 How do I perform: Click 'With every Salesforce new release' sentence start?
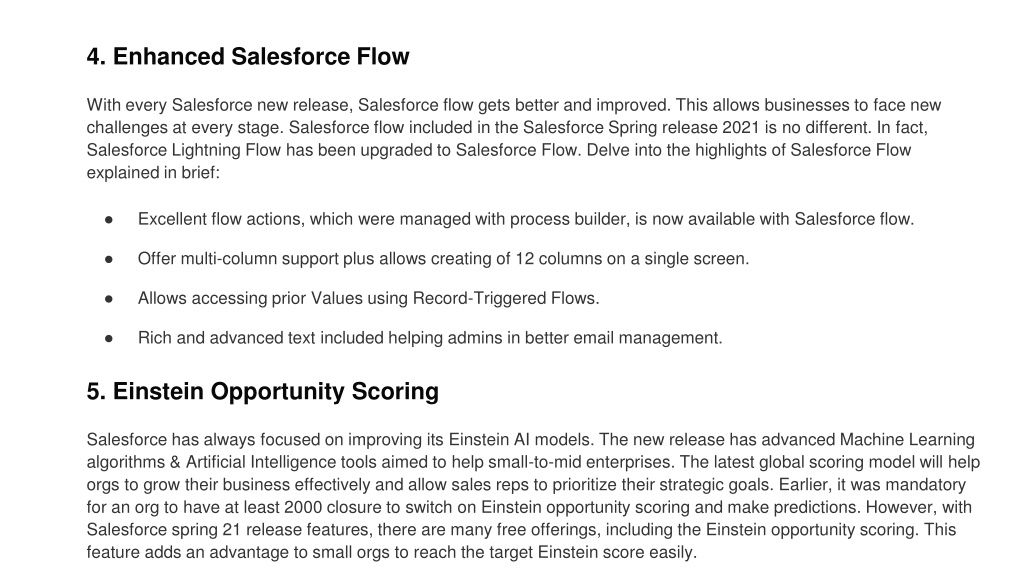(219, 105)
